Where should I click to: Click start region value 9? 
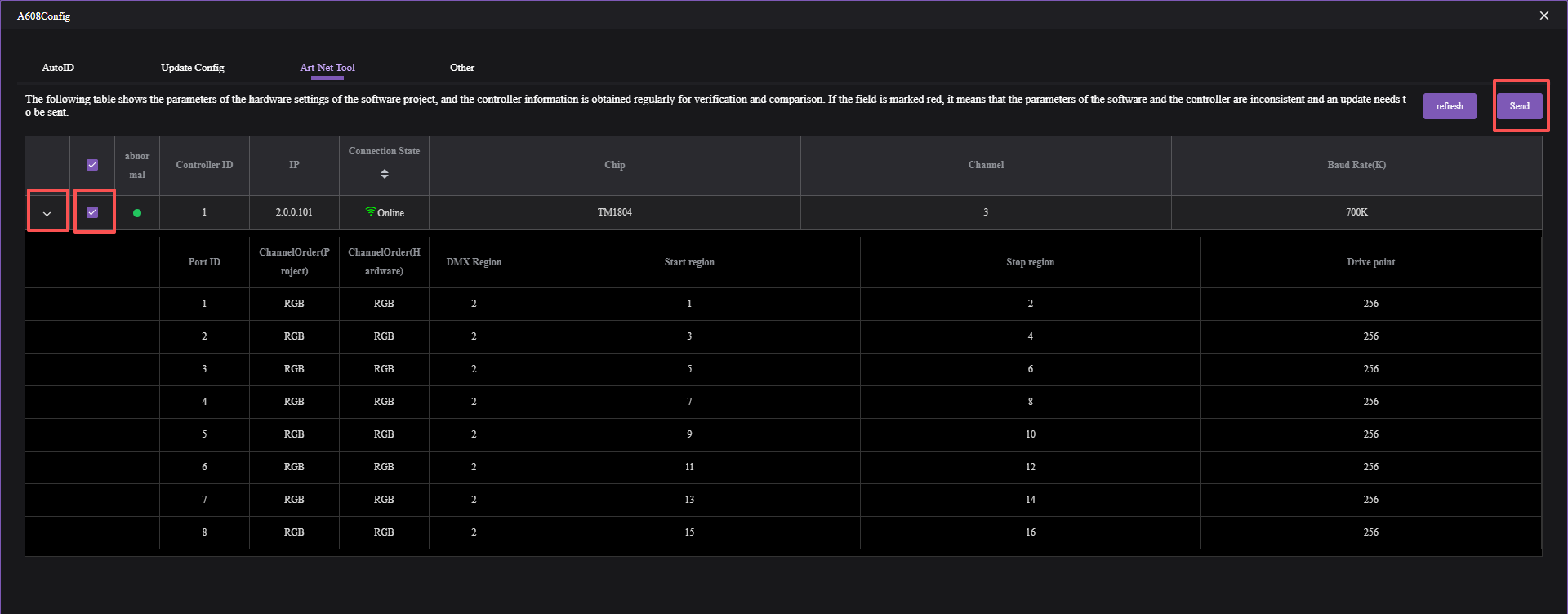(689, 434)
